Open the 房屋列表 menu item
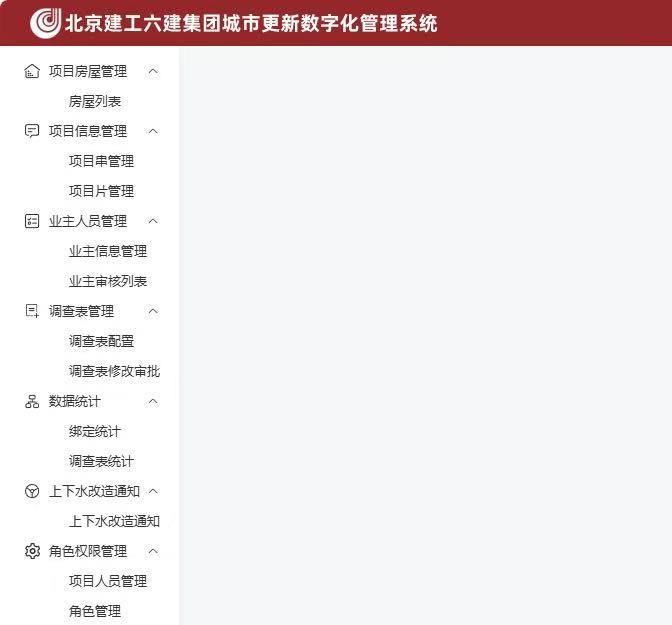 coord(95,102)
